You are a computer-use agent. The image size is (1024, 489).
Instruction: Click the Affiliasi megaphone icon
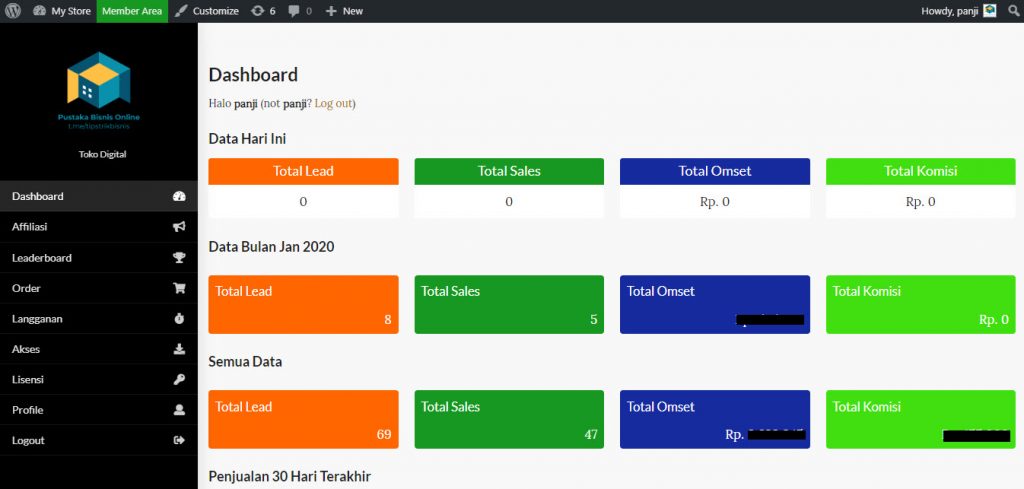coord(179,227)
